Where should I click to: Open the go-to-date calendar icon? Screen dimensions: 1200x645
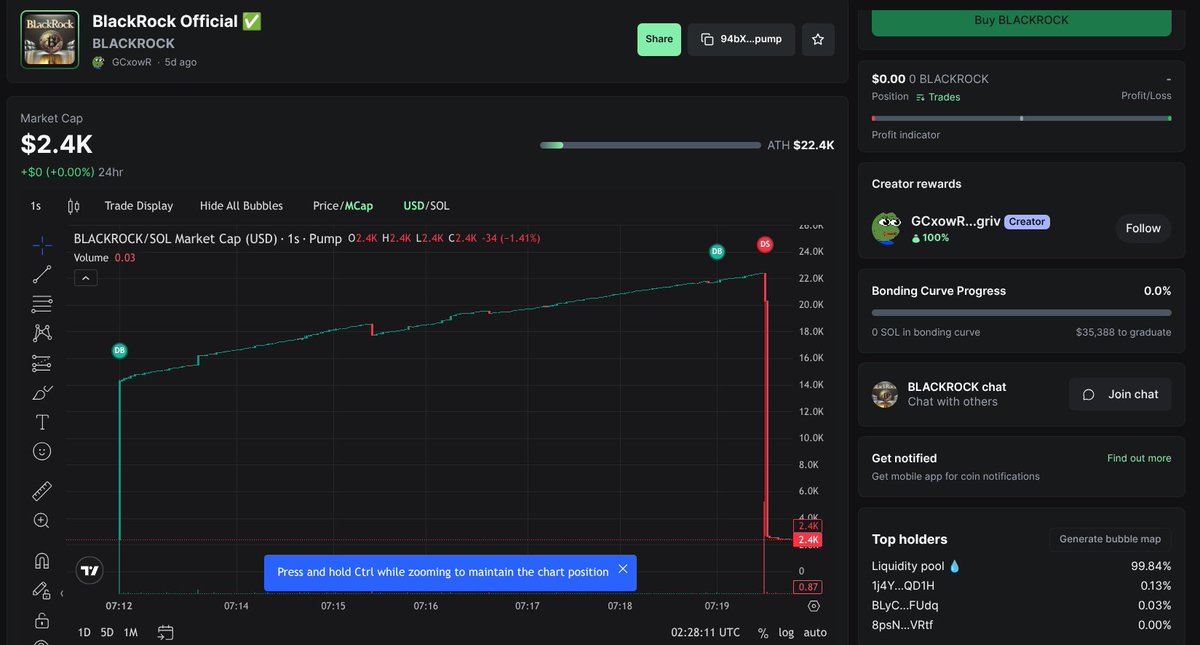click(x=166, y=632)
